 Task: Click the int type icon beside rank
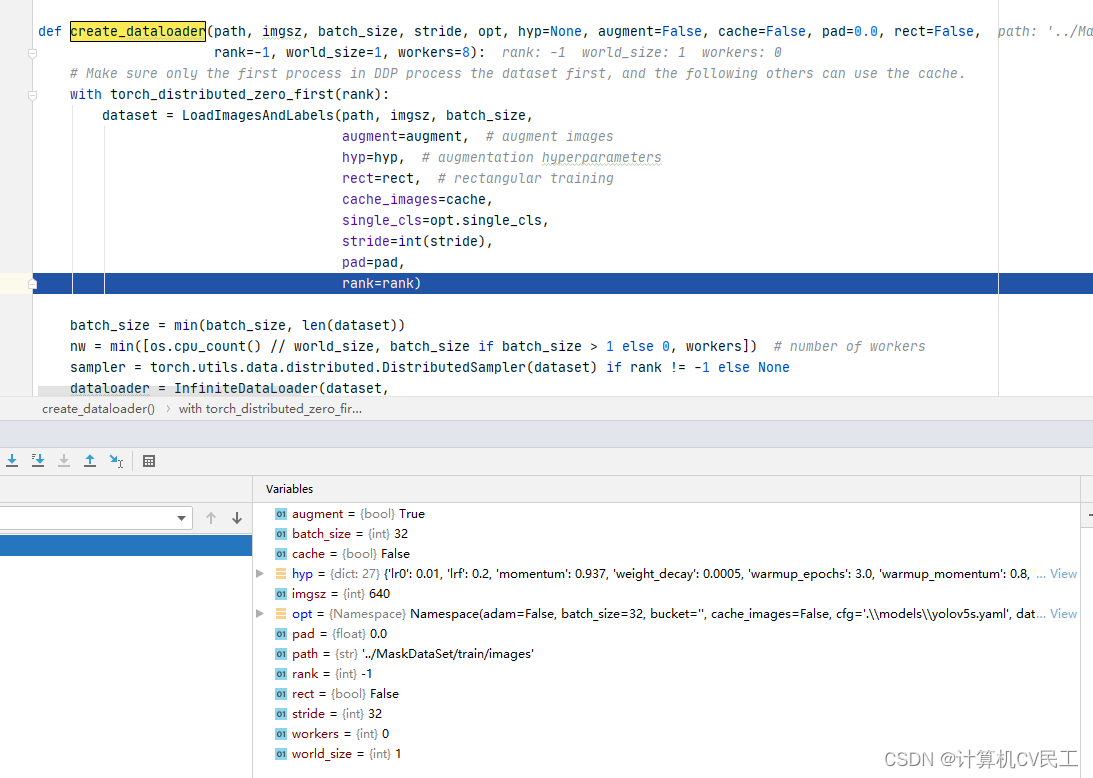point(281,674)
